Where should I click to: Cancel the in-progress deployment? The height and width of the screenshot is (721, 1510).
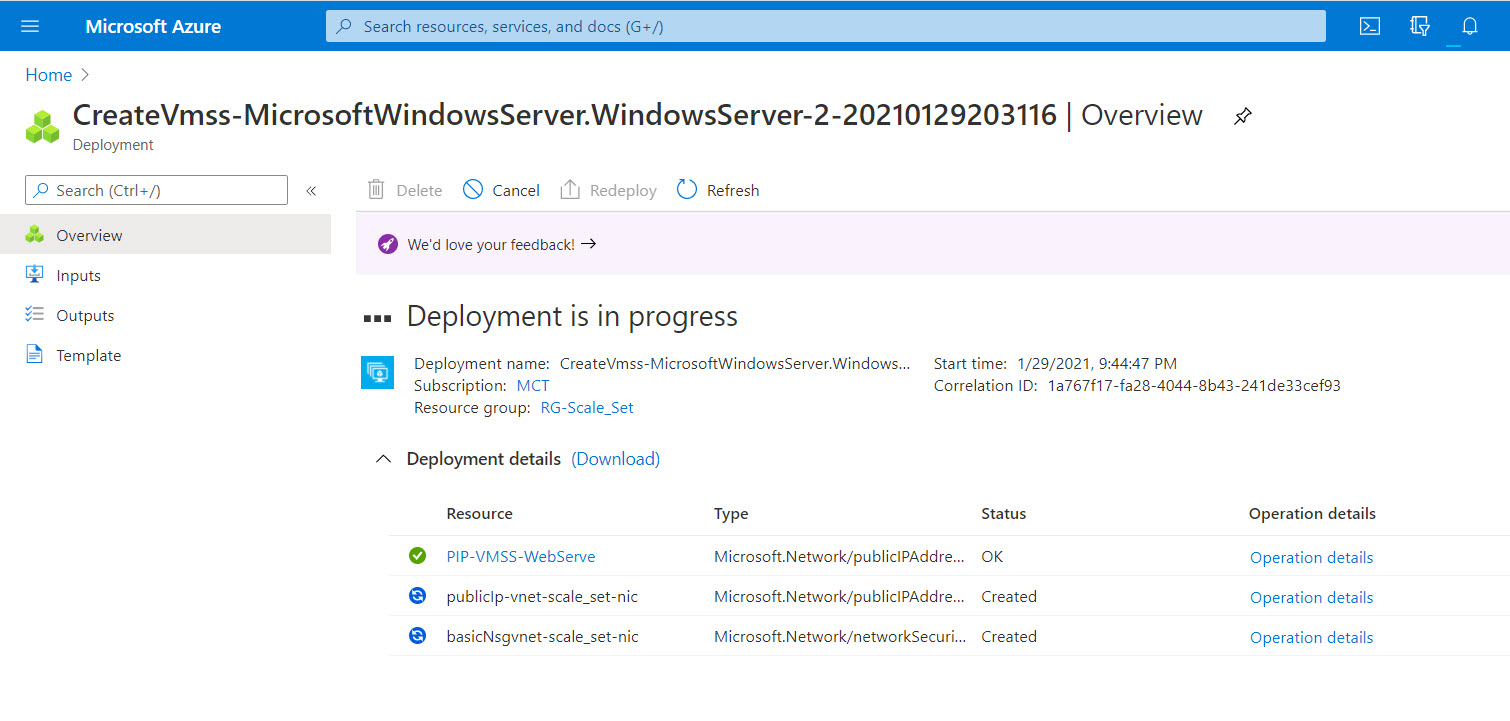coord(502,190)
